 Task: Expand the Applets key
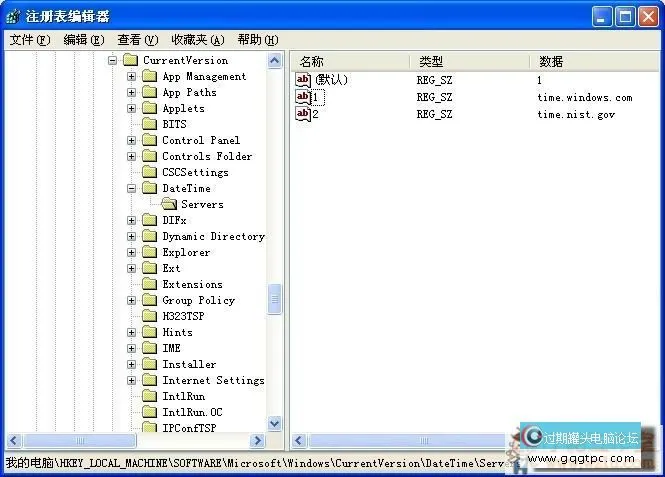click(131, 109)
